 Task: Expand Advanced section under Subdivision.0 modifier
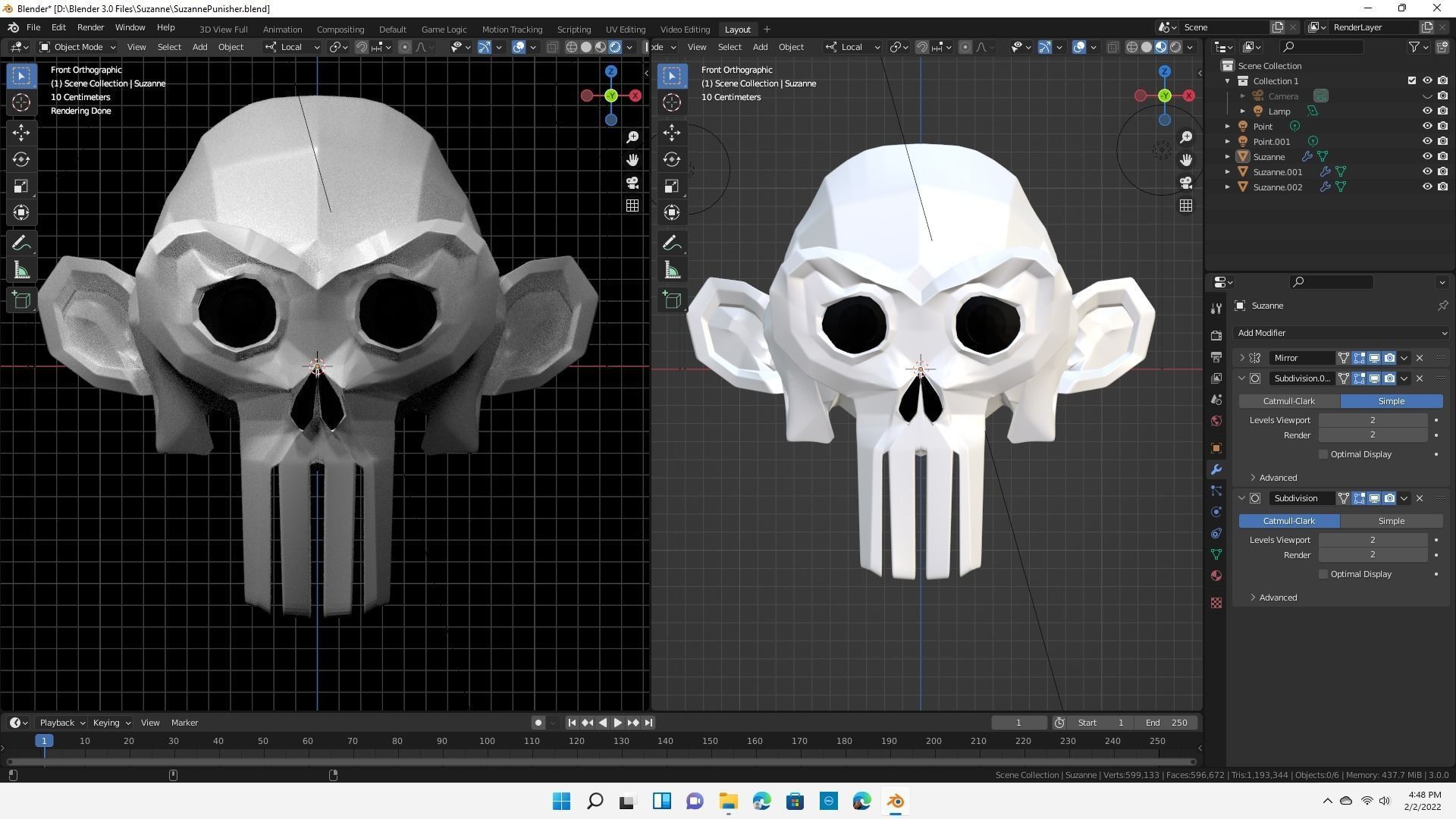coord(1274,478)
